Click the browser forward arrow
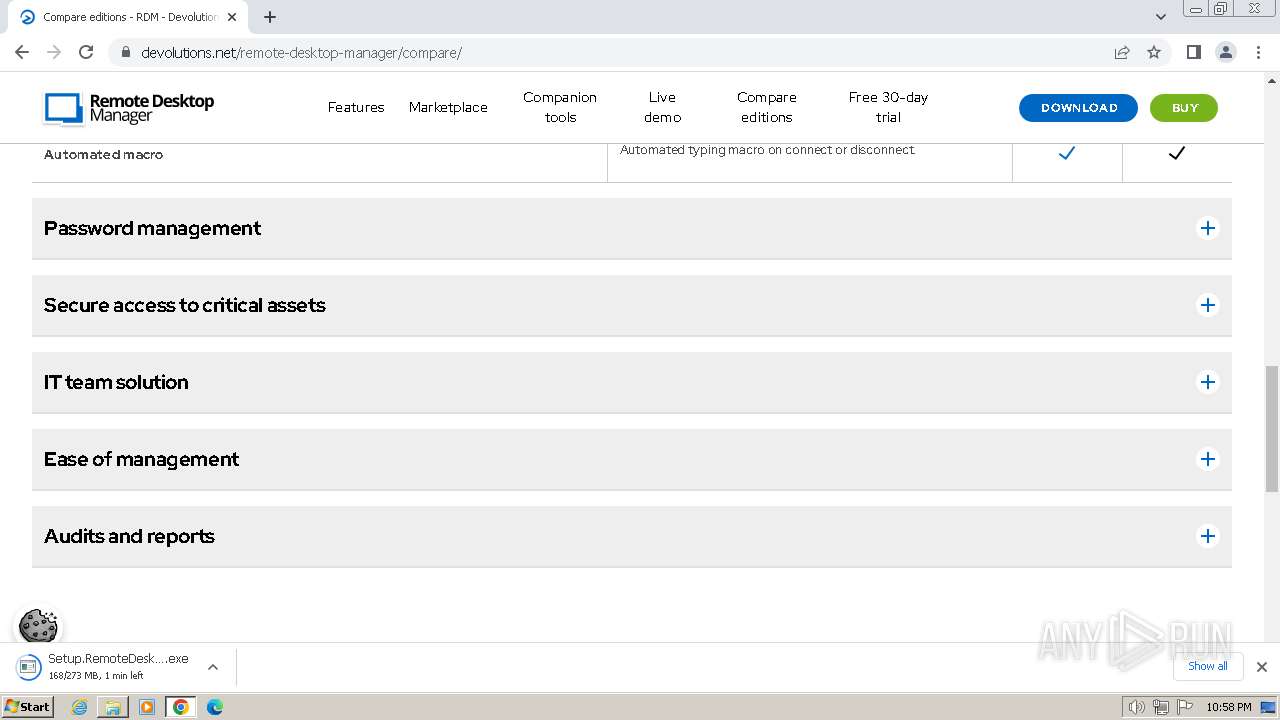 click(x=54, y=52)
